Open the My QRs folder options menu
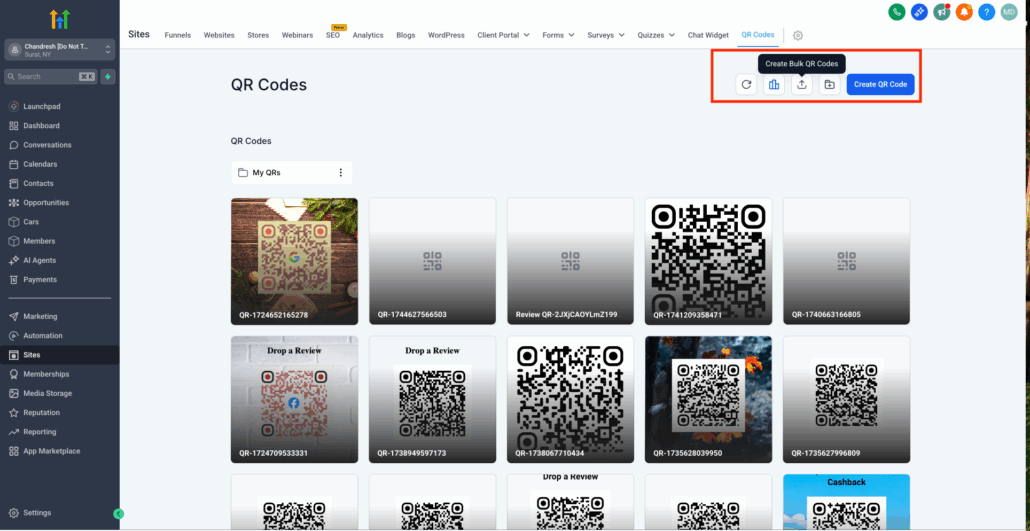Image resolution: width=1030 pixels, height=531 pixels. click(340, 173)
